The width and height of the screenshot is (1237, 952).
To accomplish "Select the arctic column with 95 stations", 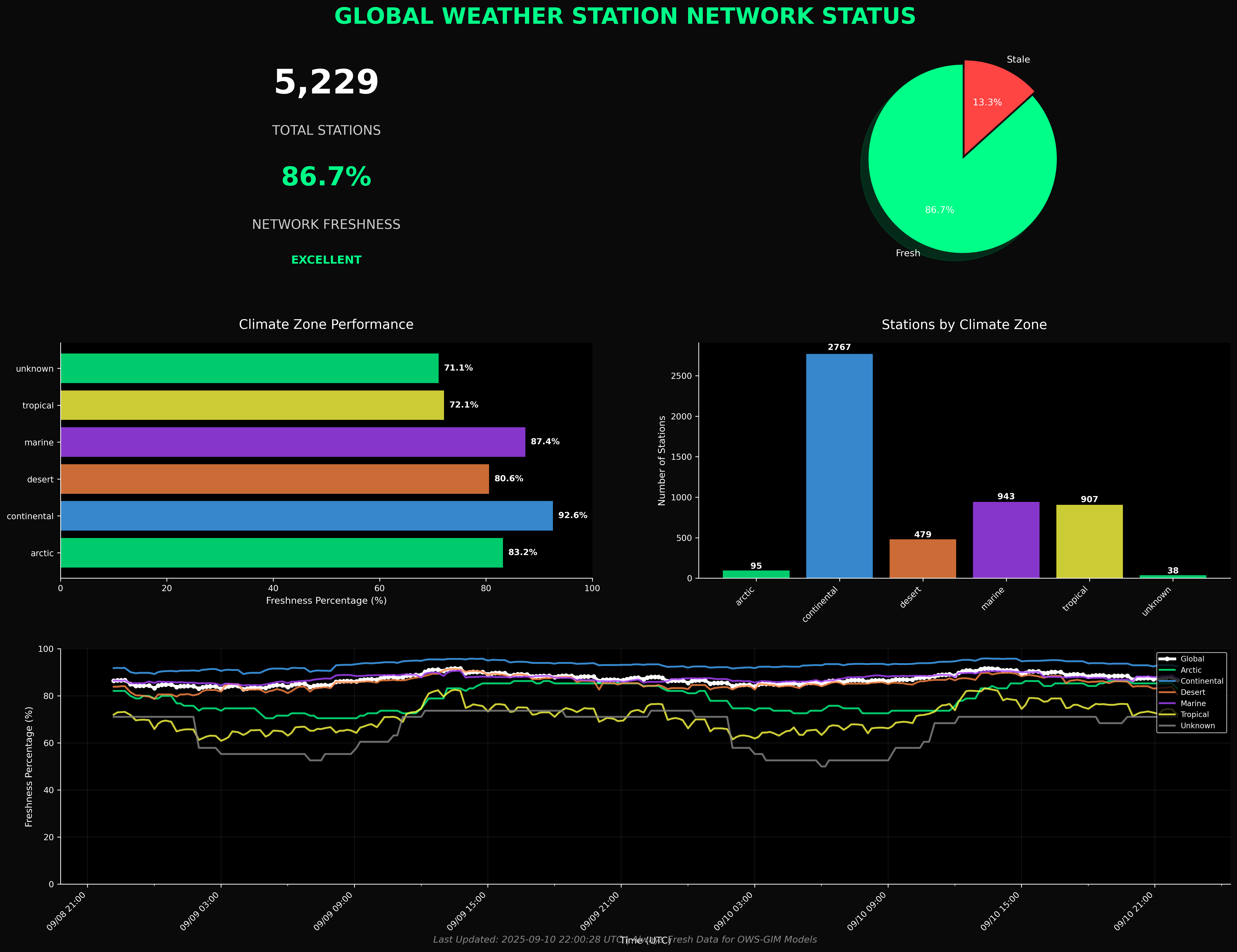I will coord(756,574).
